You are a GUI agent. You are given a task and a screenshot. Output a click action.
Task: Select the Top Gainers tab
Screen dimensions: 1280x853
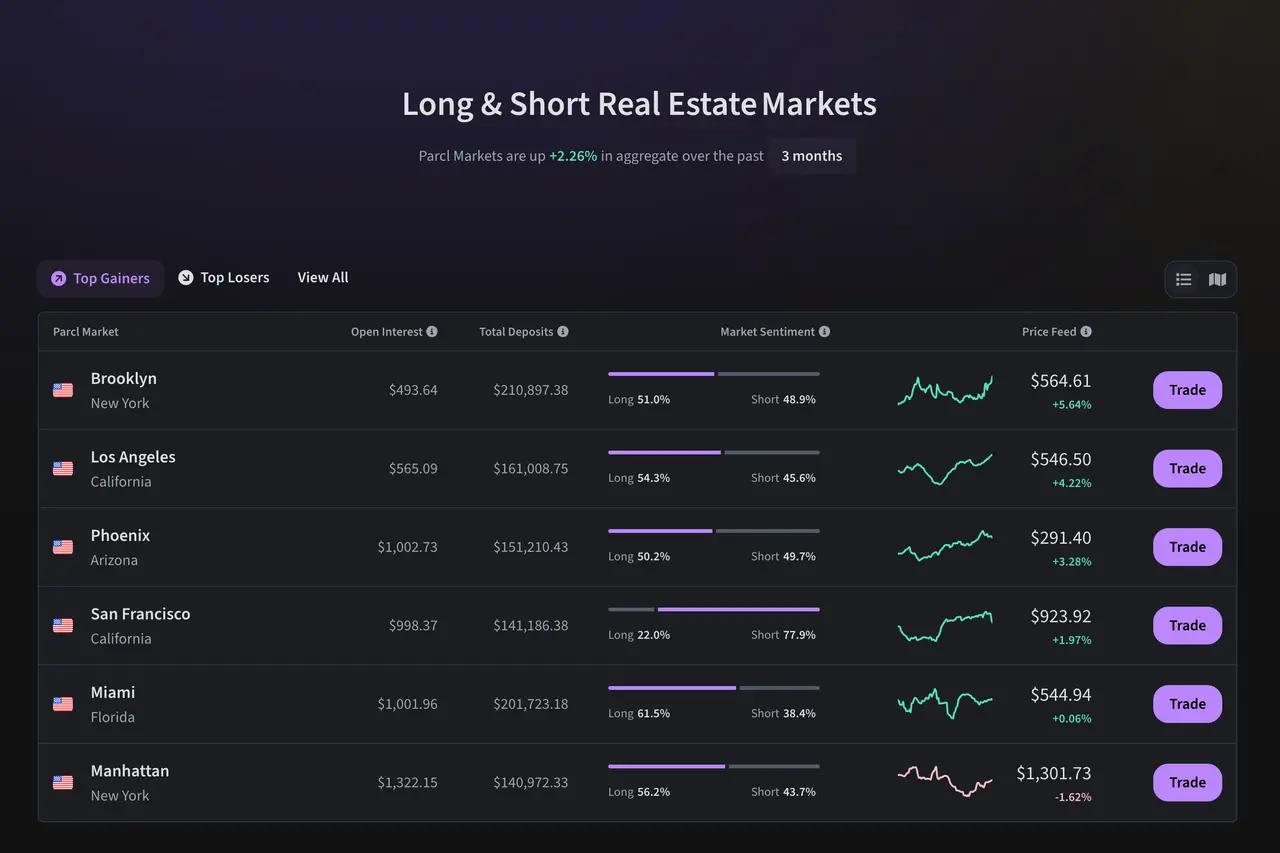tap(100, 279)
